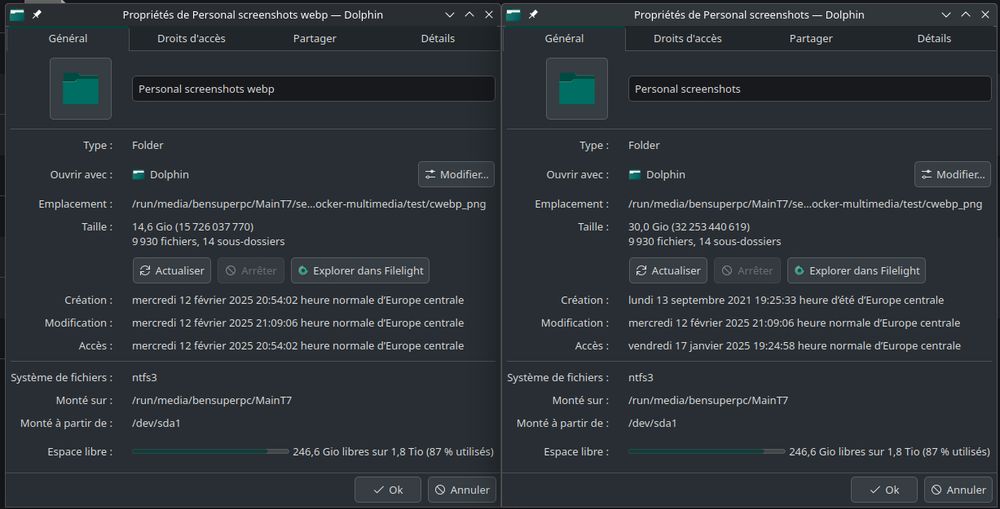This screenshot has width=1000, height=509.
Task: Click the Espace libre usage bar in the webp window
Action: pos(210,452)
